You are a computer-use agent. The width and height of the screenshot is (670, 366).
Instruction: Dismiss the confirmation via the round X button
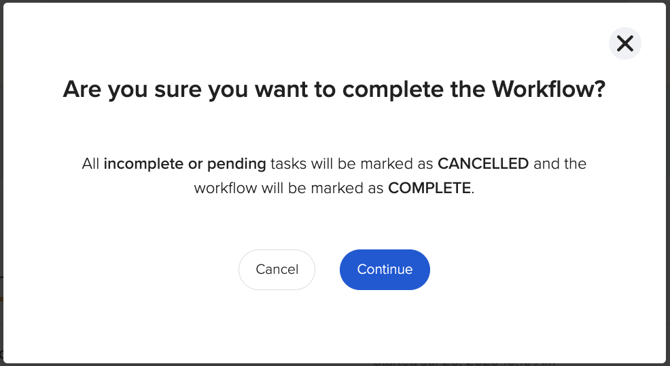click(x=625, y=44)
